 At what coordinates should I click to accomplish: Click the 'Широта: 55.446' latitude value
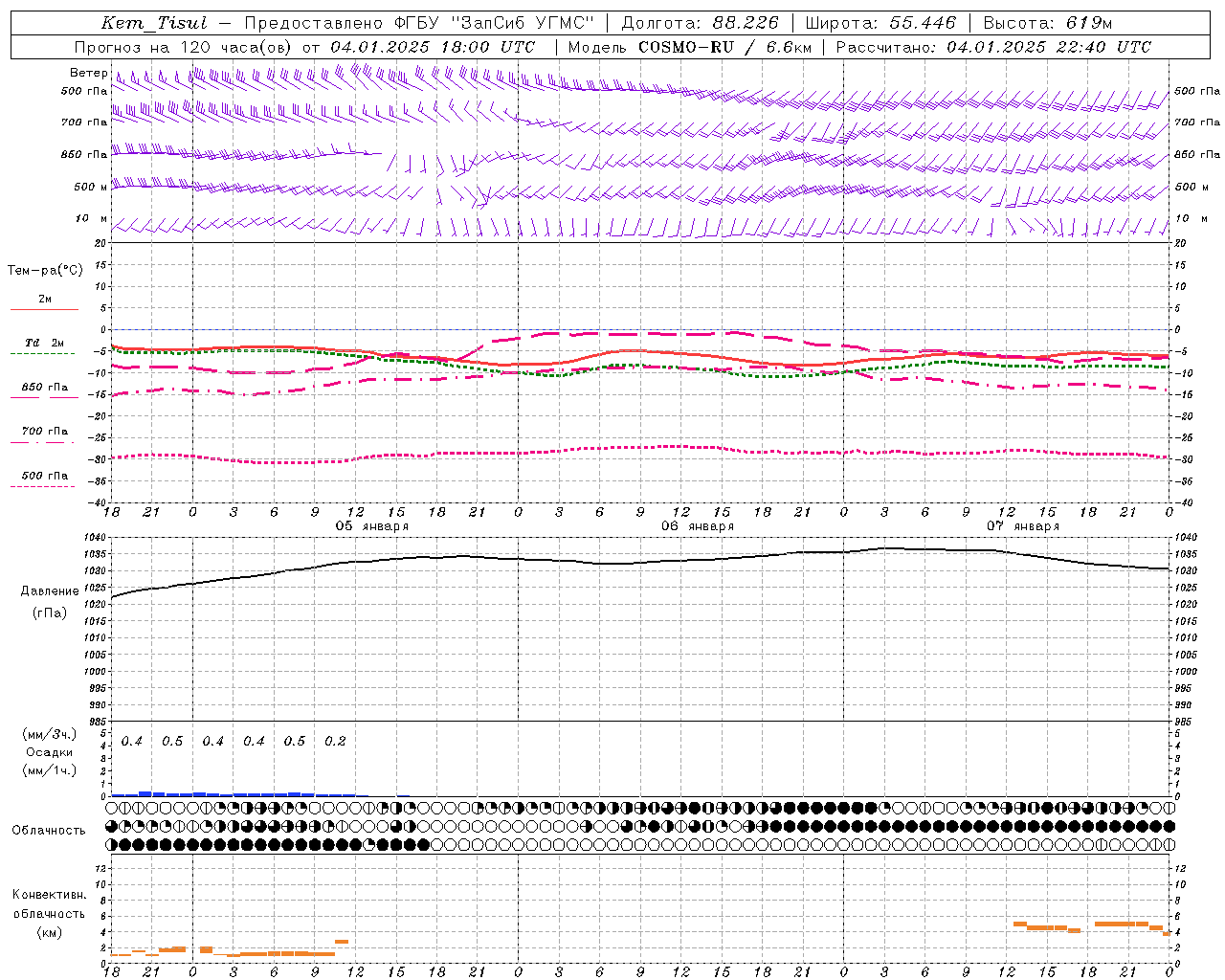(x=880, y=24)
